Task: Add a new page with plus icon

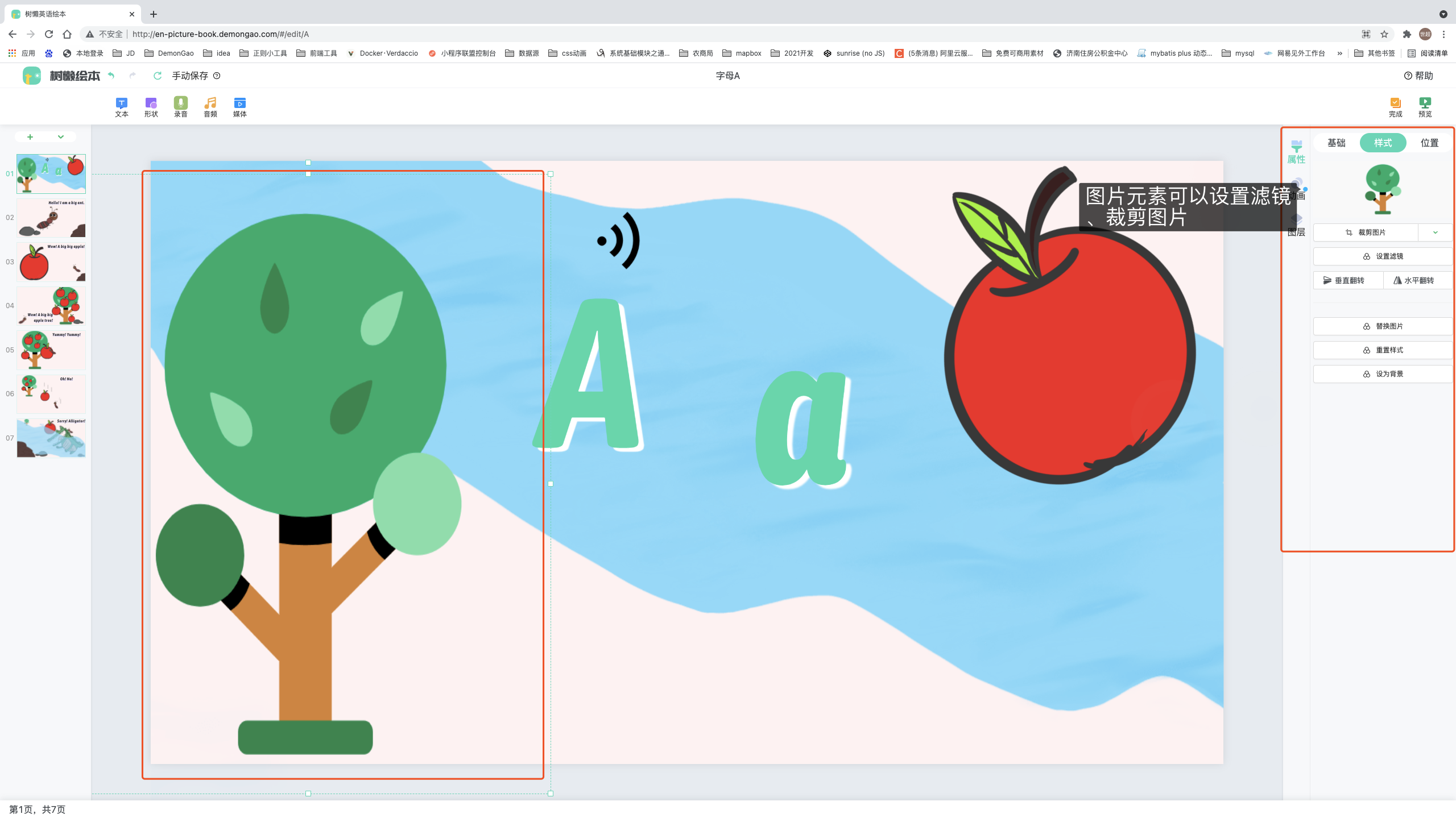Action: point(30,137)
